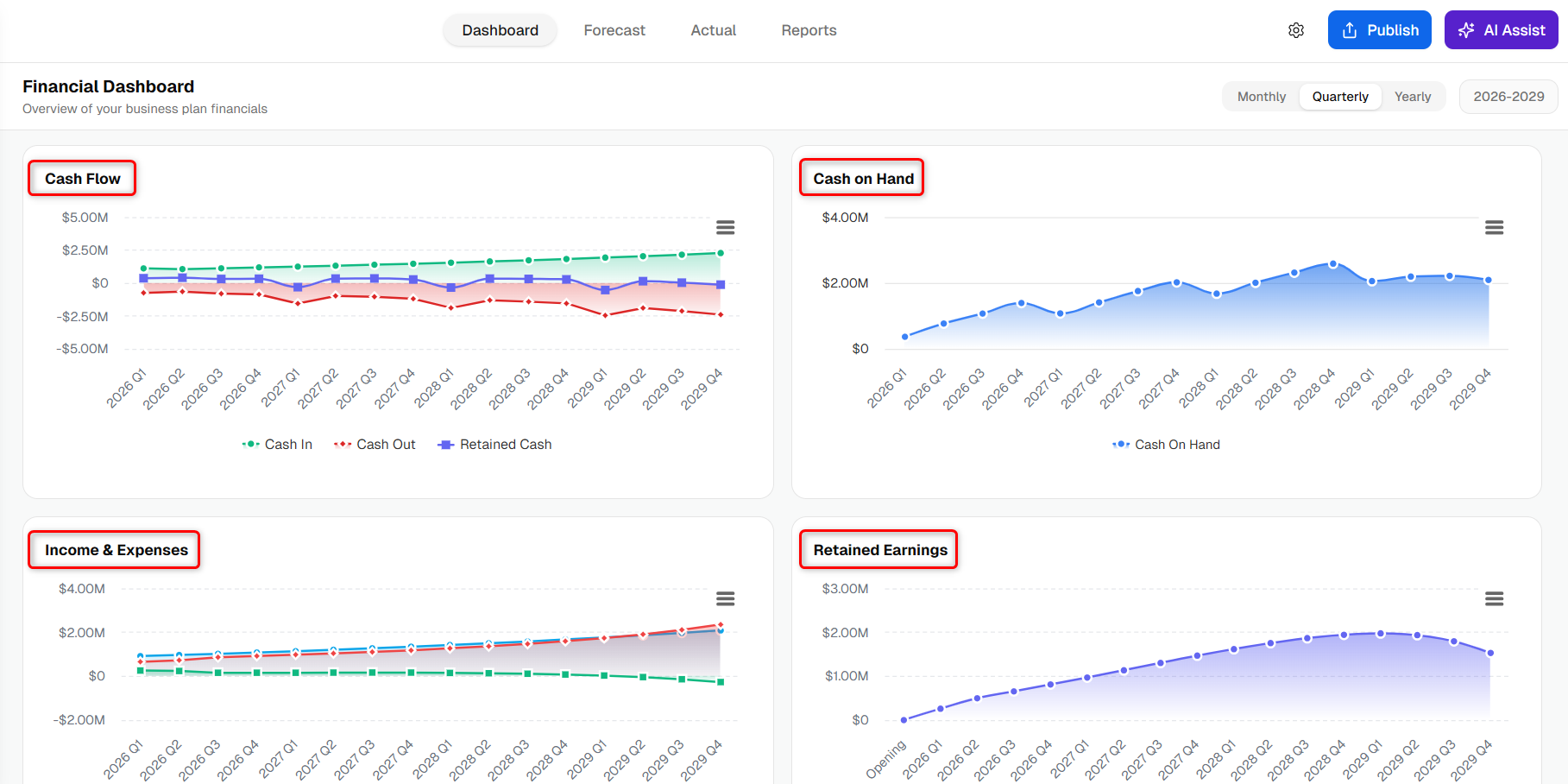Open the settings gear icon
The width and height of the screenshot is (1568, 784).
click(1295, 30)
